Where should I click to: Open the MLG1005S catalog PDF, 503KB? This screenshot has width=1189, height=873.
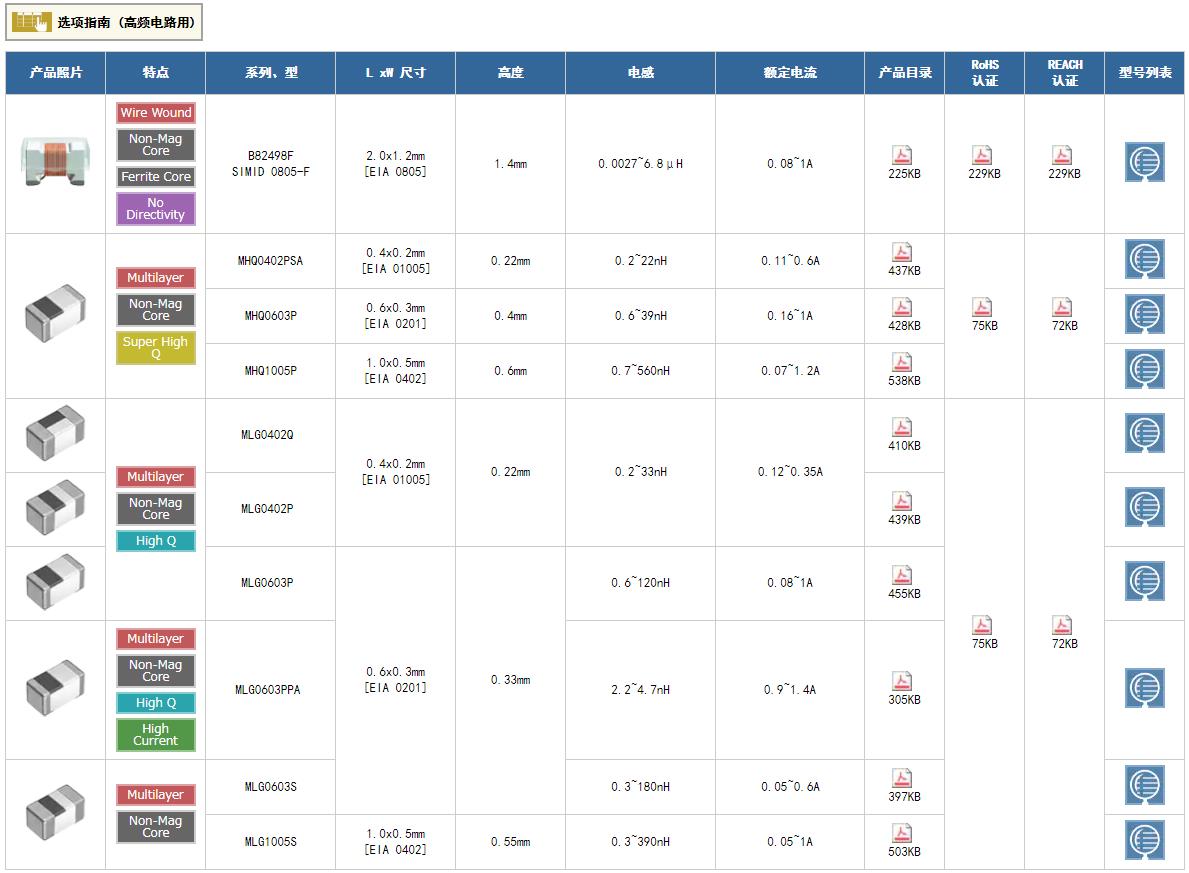tap(903, 834)
